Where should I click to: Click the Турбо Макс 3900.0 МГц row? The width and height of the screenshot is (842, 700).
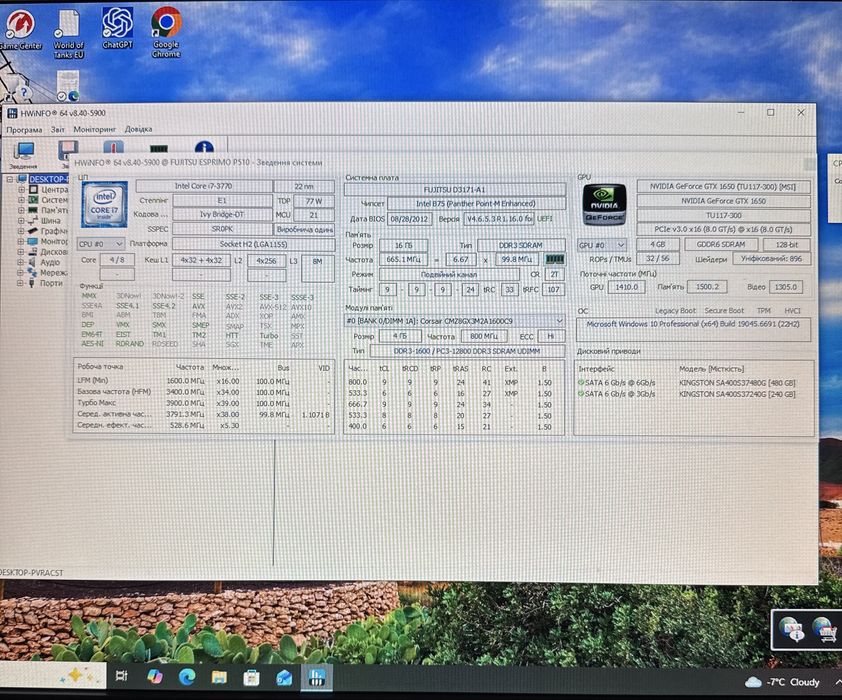coord(203,403)
